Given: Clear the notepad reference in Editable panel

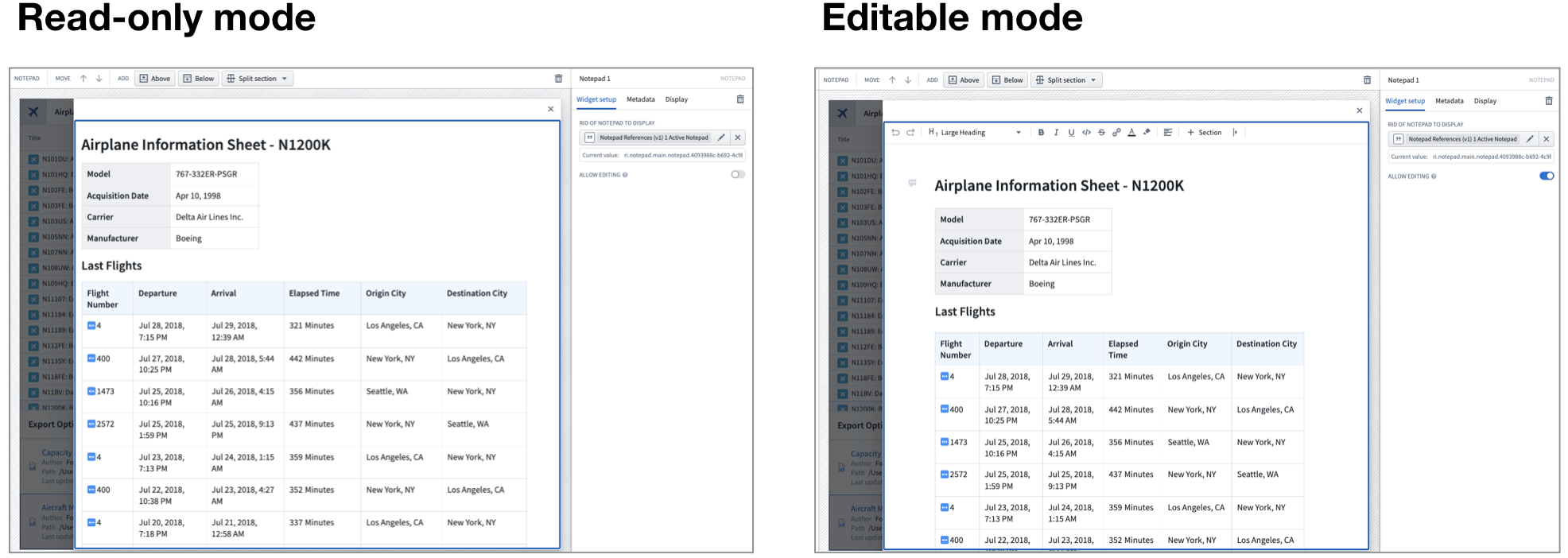Looking at the screenshot, I should [x=1547, y=139].
